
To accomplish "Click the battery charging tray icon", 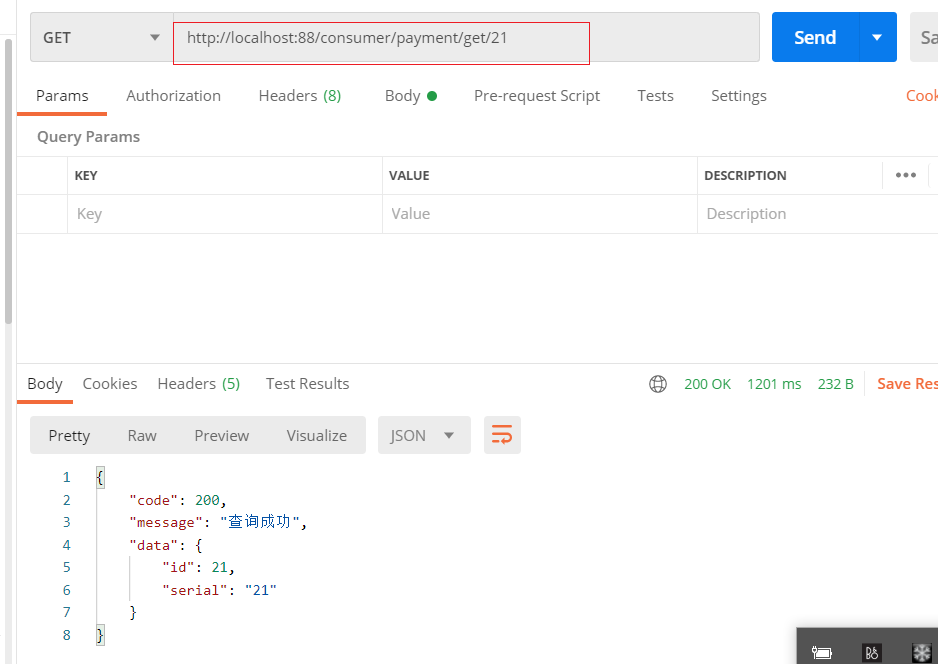I will pos(821,652).
